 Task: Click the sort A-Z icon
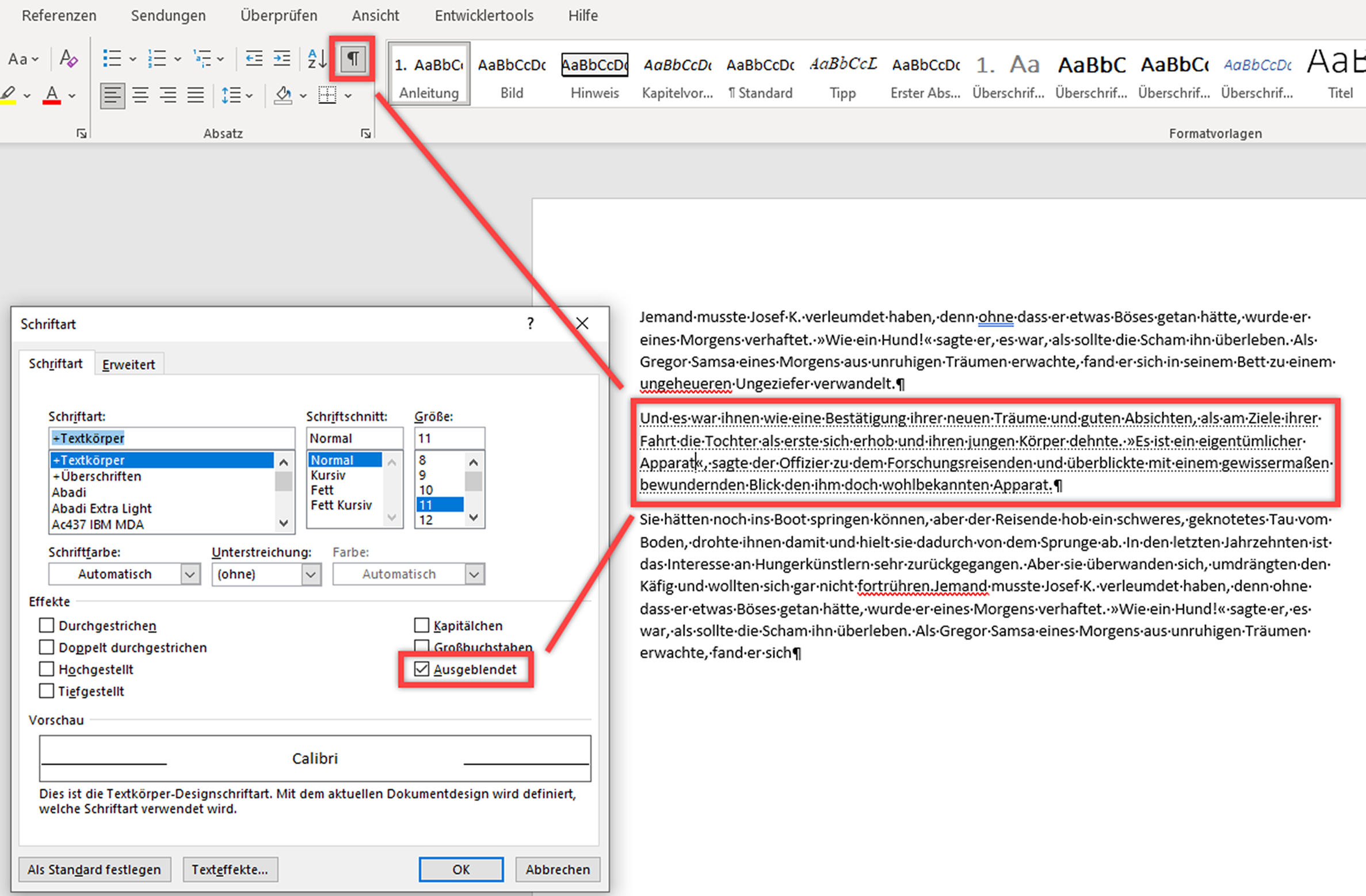[316, 58]
